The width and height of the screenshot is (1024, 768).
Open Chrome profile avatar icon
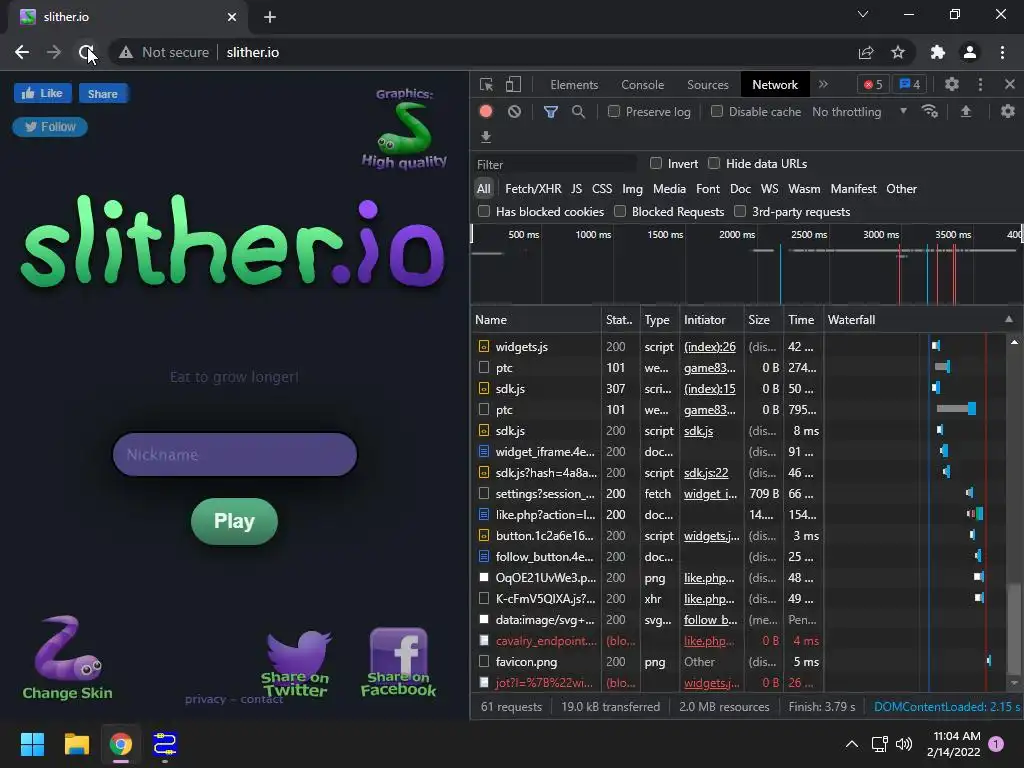(x=970, y=52)
